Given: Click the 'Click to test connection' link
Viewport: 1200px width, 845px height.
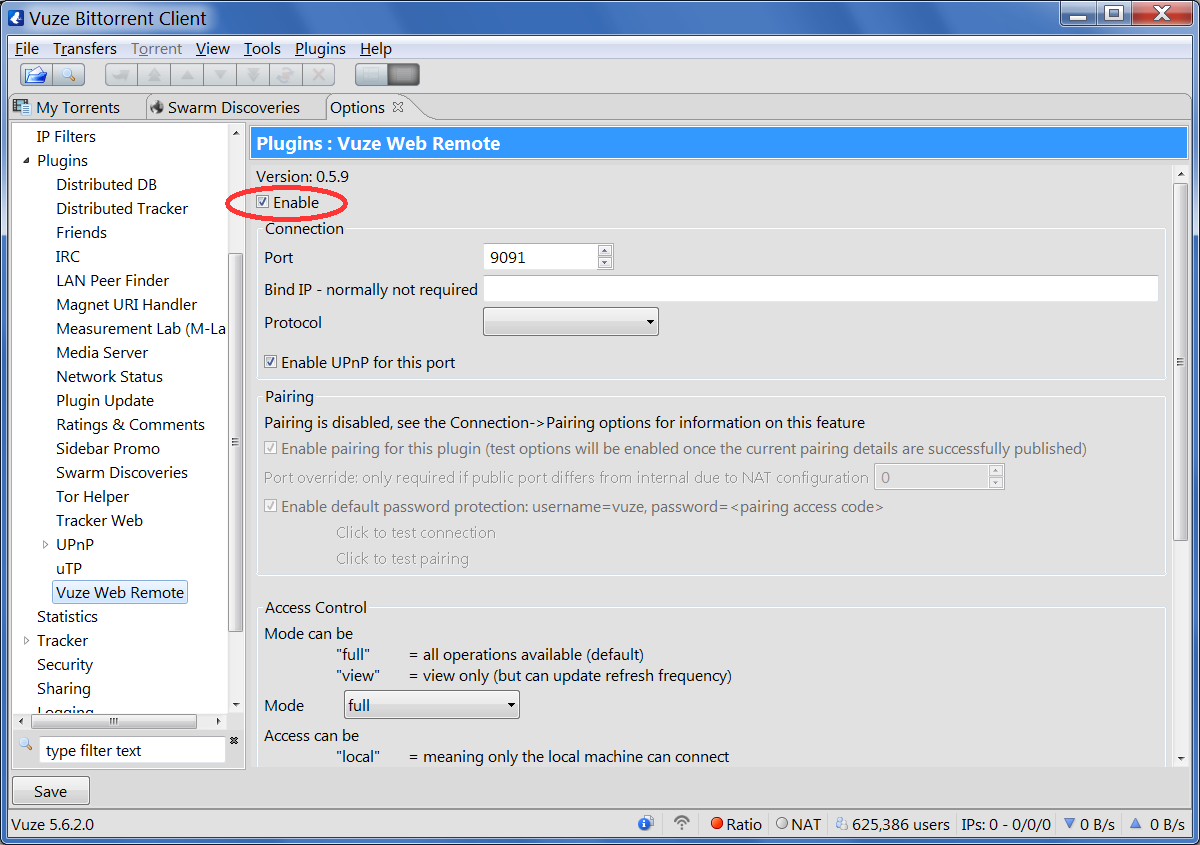Looking at the screenshot, I should pyautogui.click(x=416, y=532).
